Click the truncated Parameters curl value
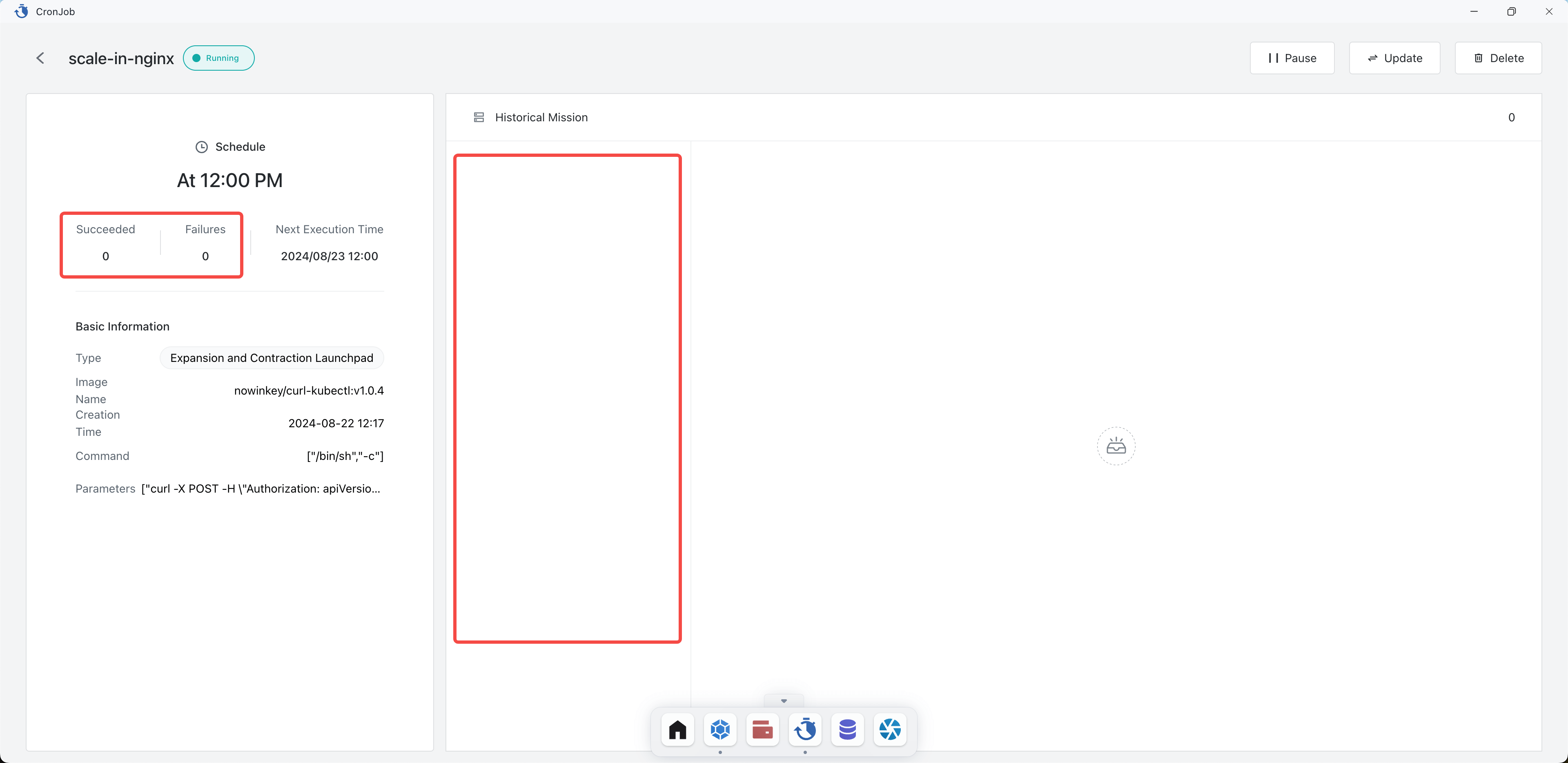This screenshot has height=763, width=1568. 261,489
